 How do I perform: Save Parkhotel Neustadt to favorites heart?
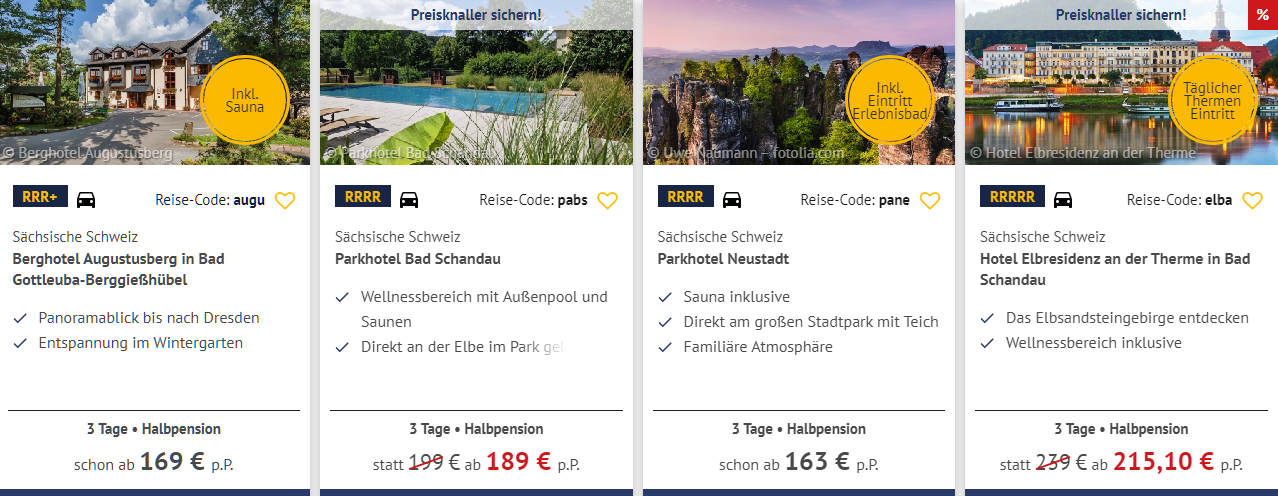tap(930, 200)
